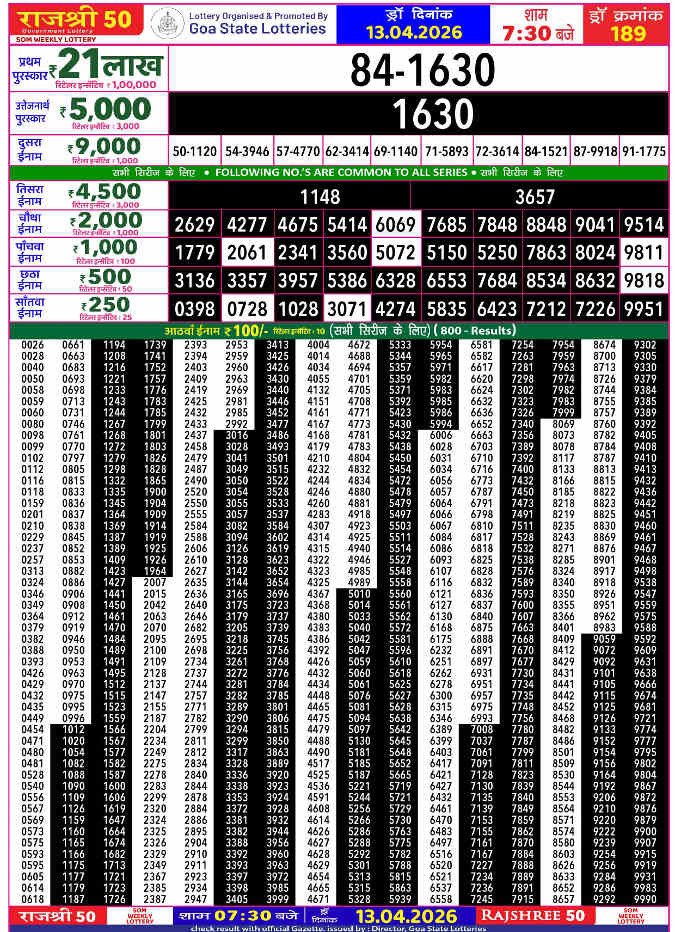Click the green common-to-all-series banner

[x=337, y=173]
